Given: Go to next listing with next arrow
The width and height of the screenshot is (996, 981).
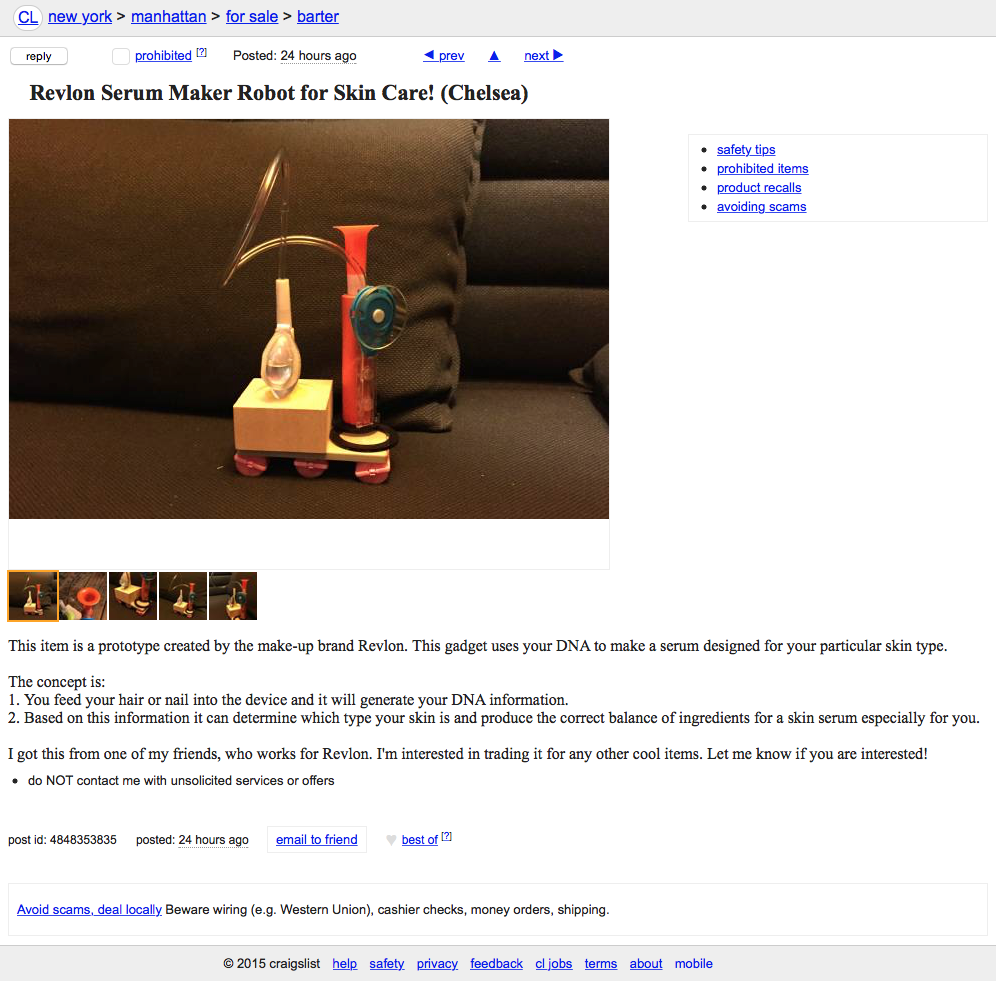Looking at the screenshot, I should [x=544, y=55].
